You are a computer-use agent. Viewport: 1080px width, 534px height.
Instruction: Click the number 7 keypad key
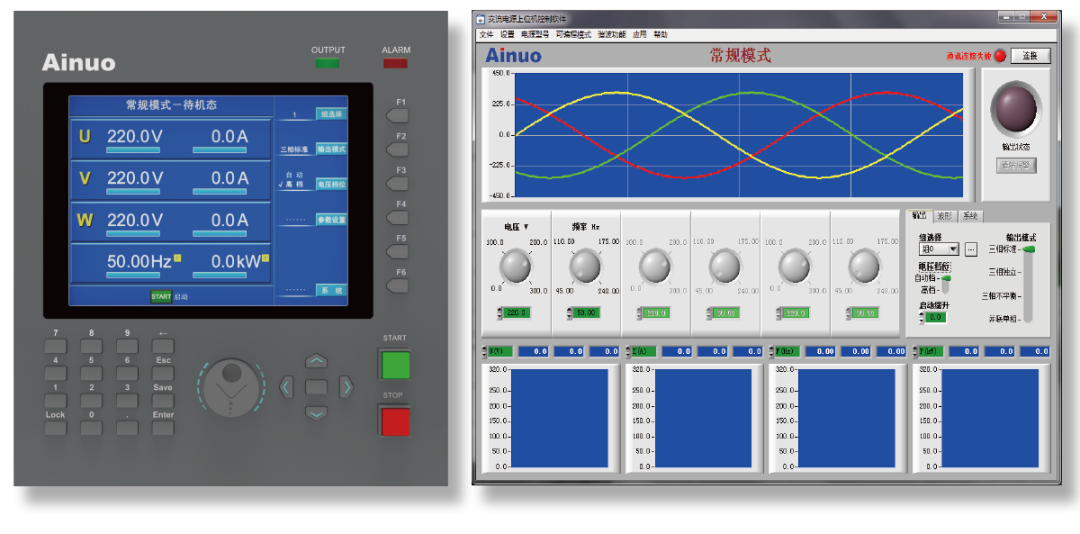pyautogui.click(x=56, y=346)
